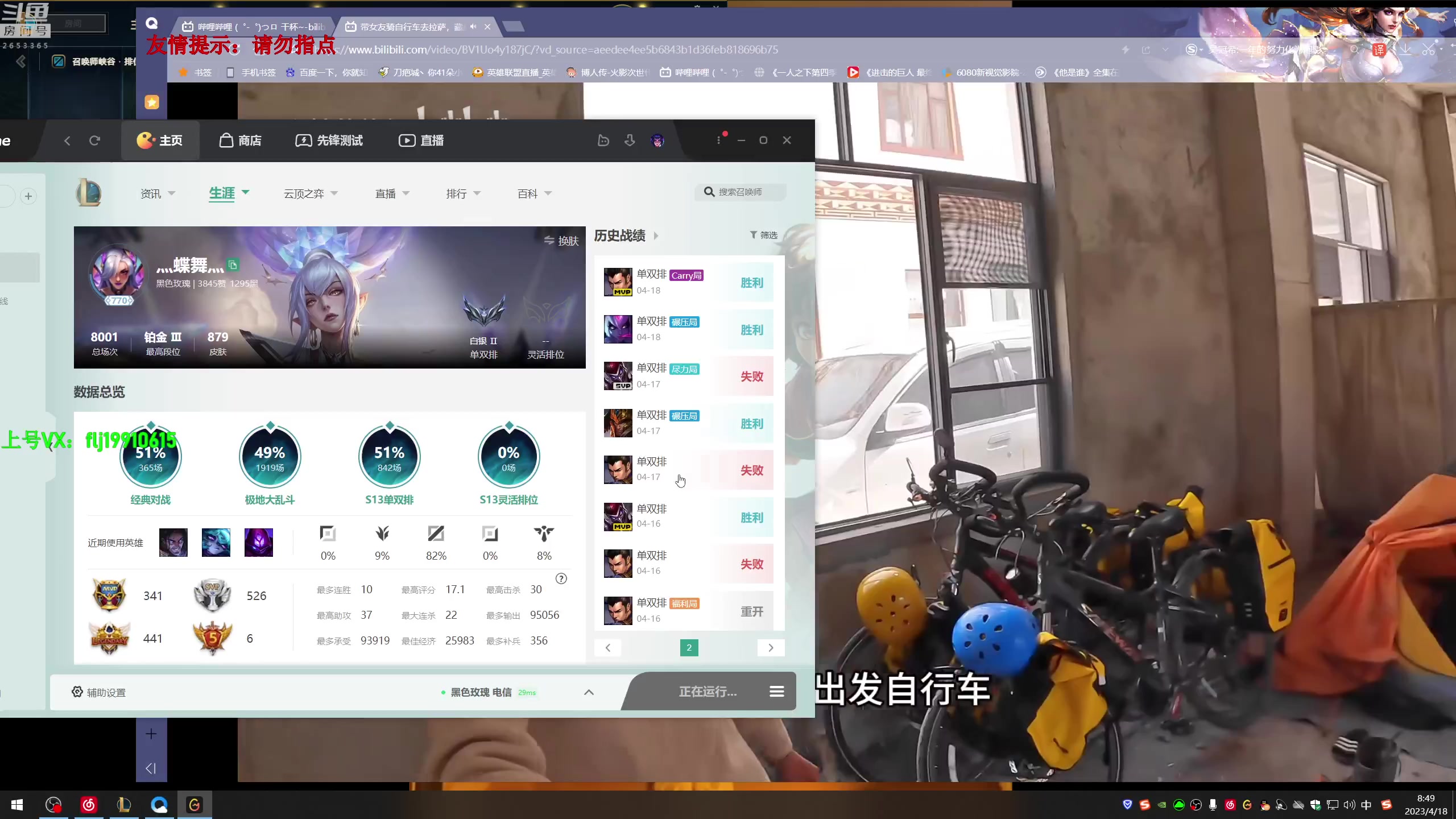The image size is (1456, 819).
Task: Open the 04-16 MVP victory match
Action: point(688,517)
